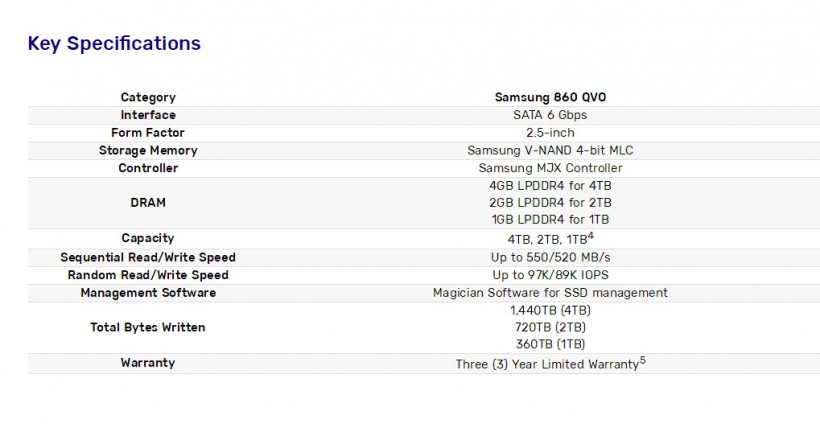Screen dimensions: 820x432
Task: Click the Interface row label
Action: (x=148, y=115)
